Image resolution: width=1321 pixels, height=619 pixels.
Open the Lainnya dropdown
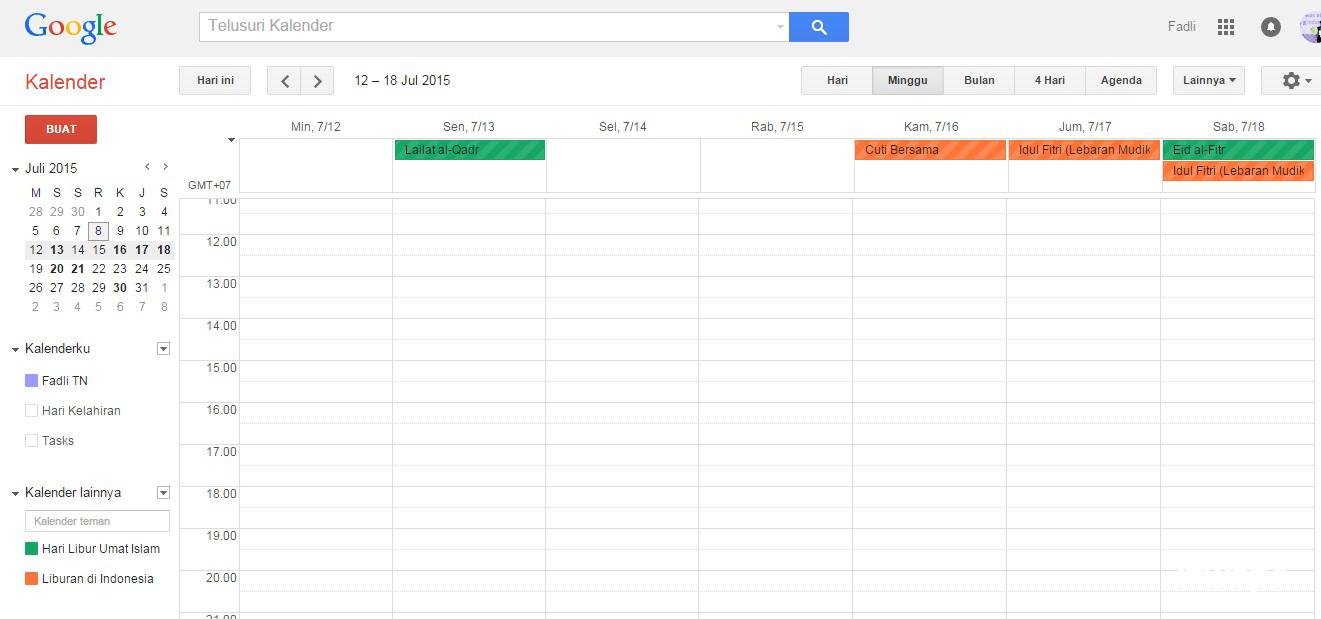pos(1208,81)
